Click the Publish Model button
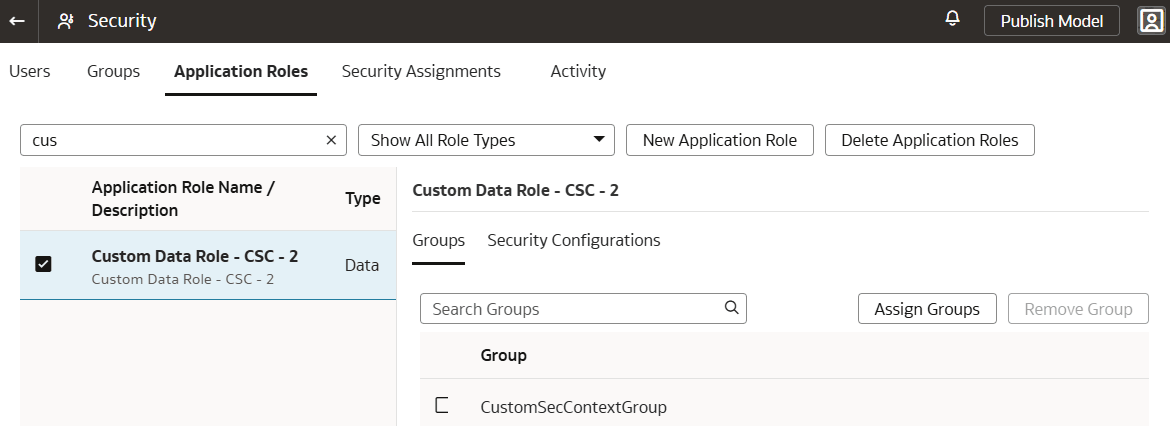 [x=1051, y=21]
